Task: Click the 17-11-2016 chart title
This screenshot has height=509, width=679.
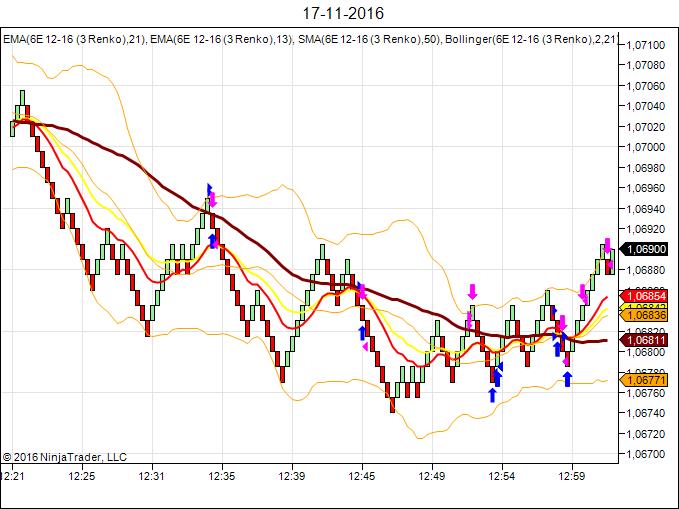Action: pyautogui.click(x=339, y=14)
